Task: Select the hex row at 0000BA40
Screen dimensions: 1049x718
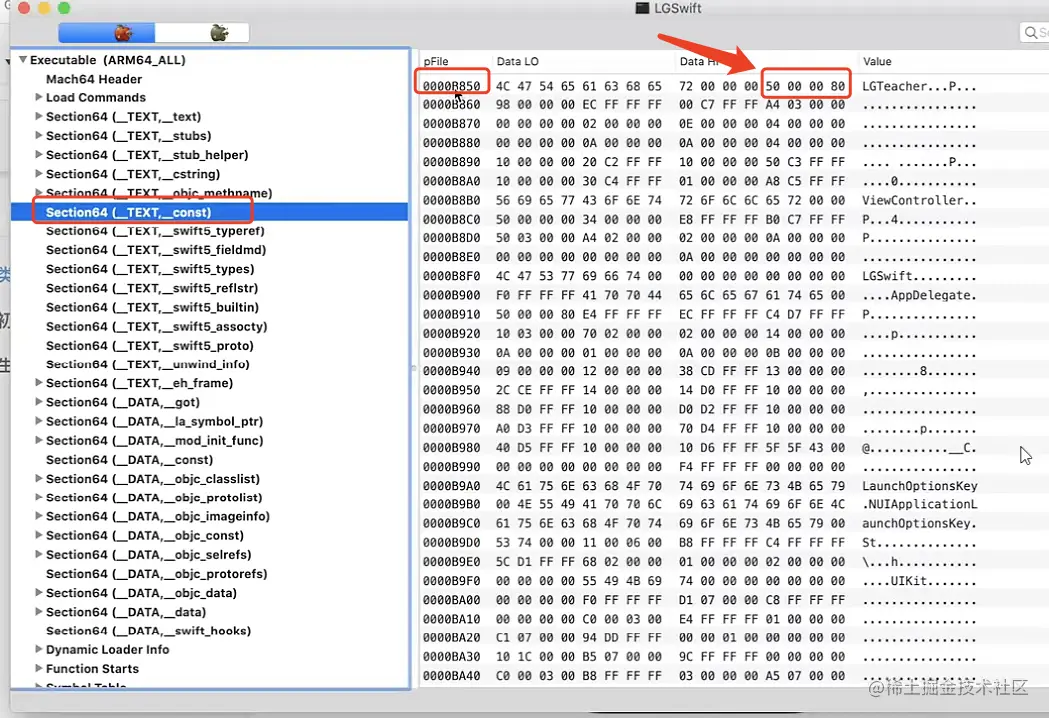Action: (734, 676)
